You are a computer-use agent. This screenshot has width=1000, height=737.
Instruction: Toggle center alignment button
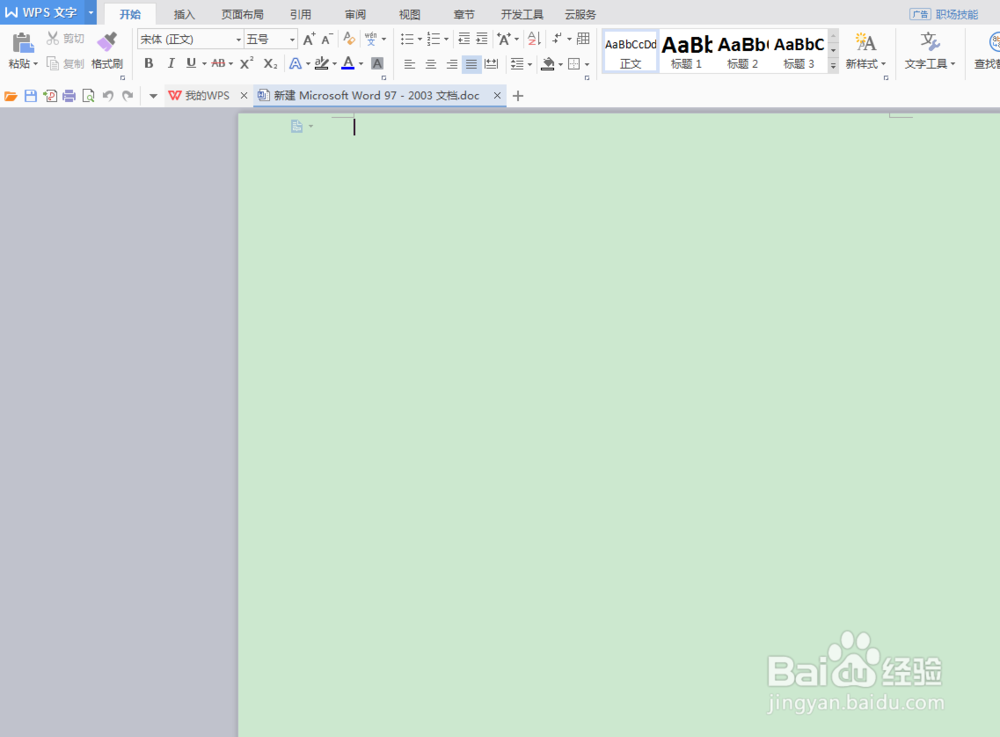point(430,63)
